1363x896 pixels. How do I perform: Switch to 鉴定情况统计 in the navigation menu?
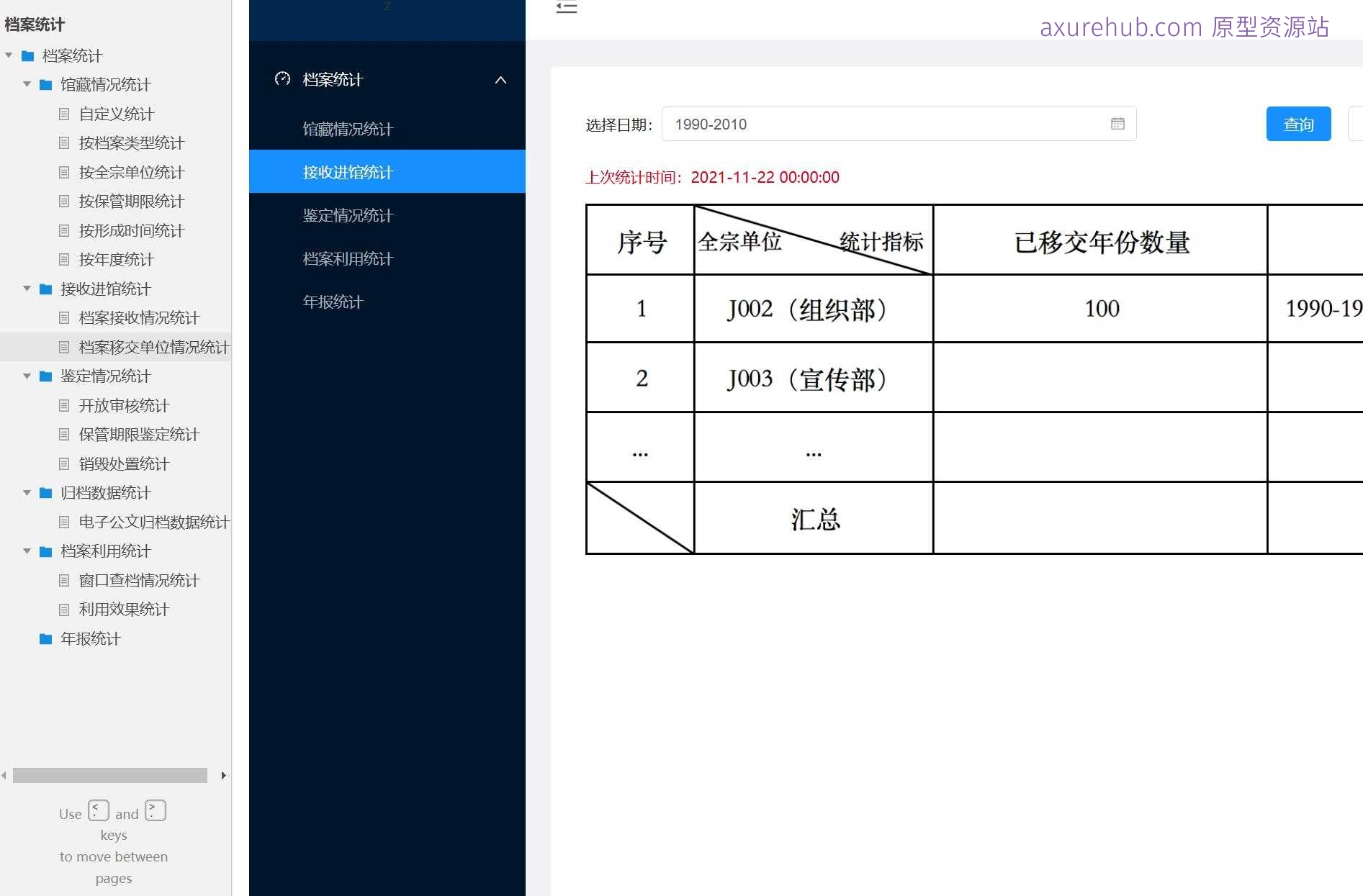pyautogui.click(x=348, y=215)
